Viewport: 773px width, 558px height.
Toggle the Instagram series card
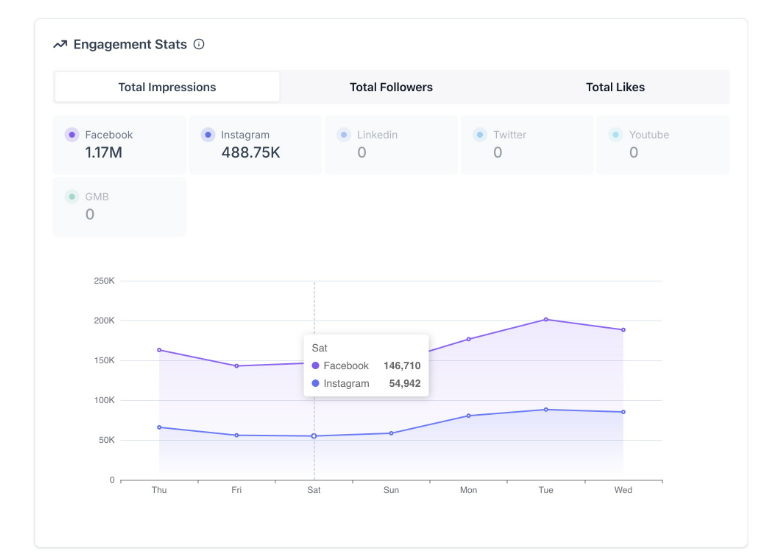(255, 145)
